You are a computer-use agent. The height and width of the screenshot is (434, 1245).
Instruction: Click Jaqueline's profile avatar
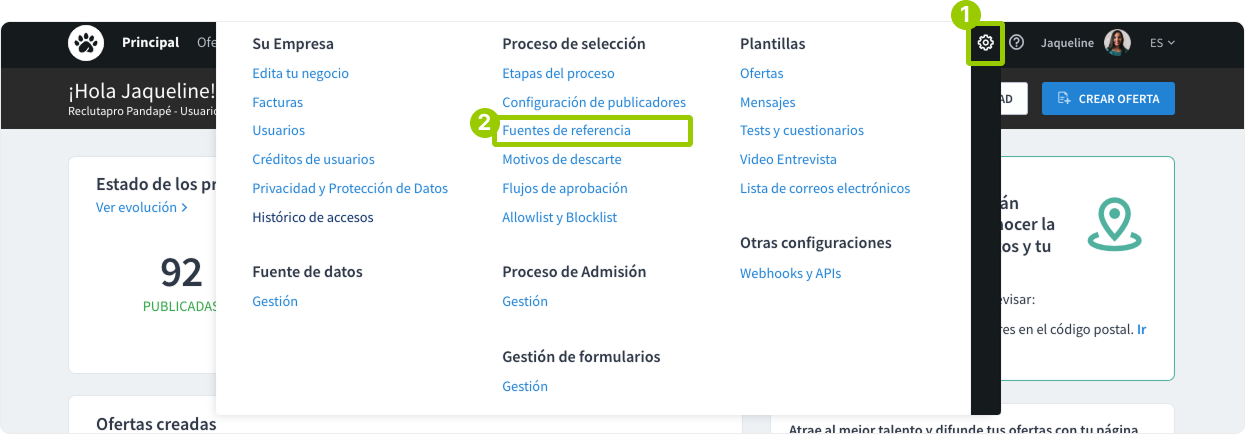coord(1117,42)
